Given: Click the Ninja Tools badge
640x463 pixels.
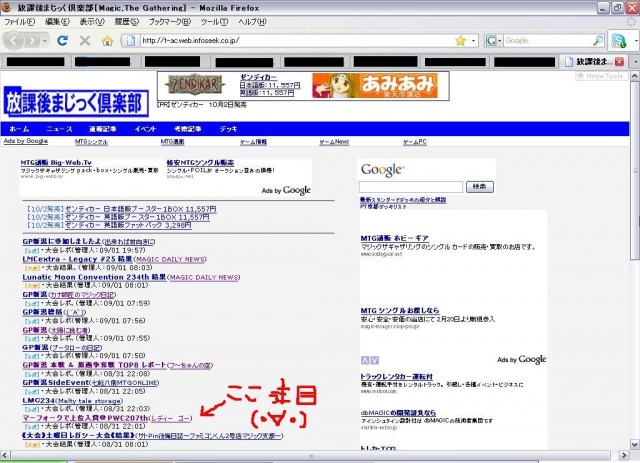Looking at the screenshot, I should coord(601,76).
